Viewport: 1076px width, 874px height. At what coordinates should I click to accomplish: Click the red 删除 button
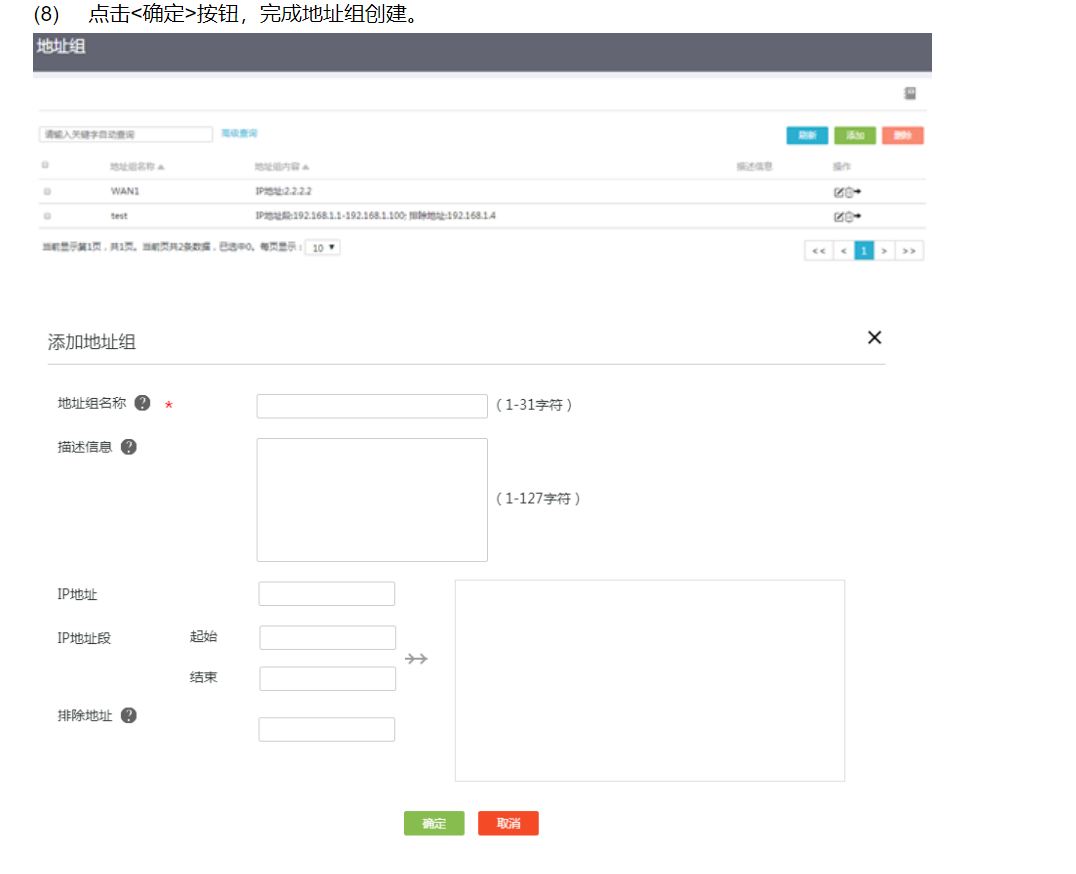[x=903, y=135]
